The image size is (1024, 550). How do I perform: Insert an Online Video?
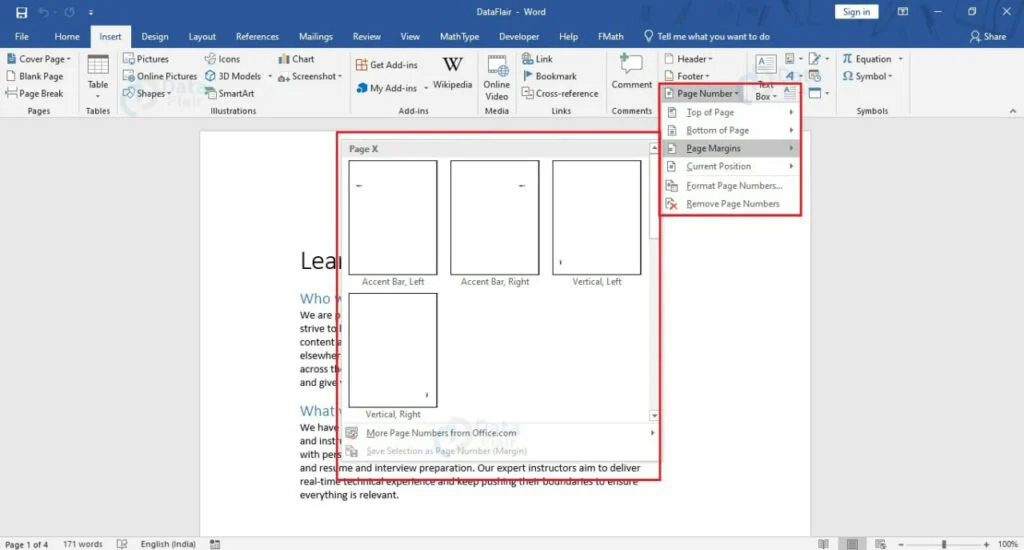(497, 76)
